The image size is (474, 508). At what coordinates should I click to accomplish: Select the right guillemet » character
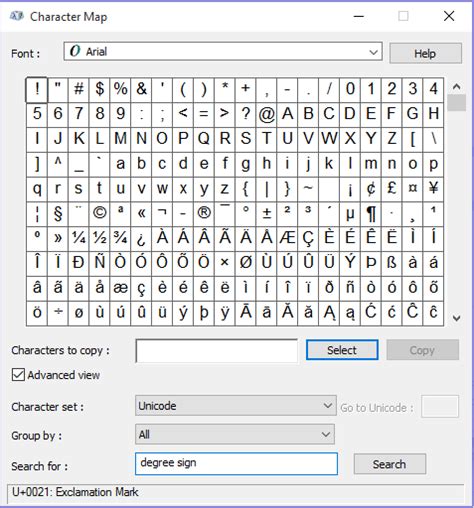pyautogui.click(x=58, y=238)
